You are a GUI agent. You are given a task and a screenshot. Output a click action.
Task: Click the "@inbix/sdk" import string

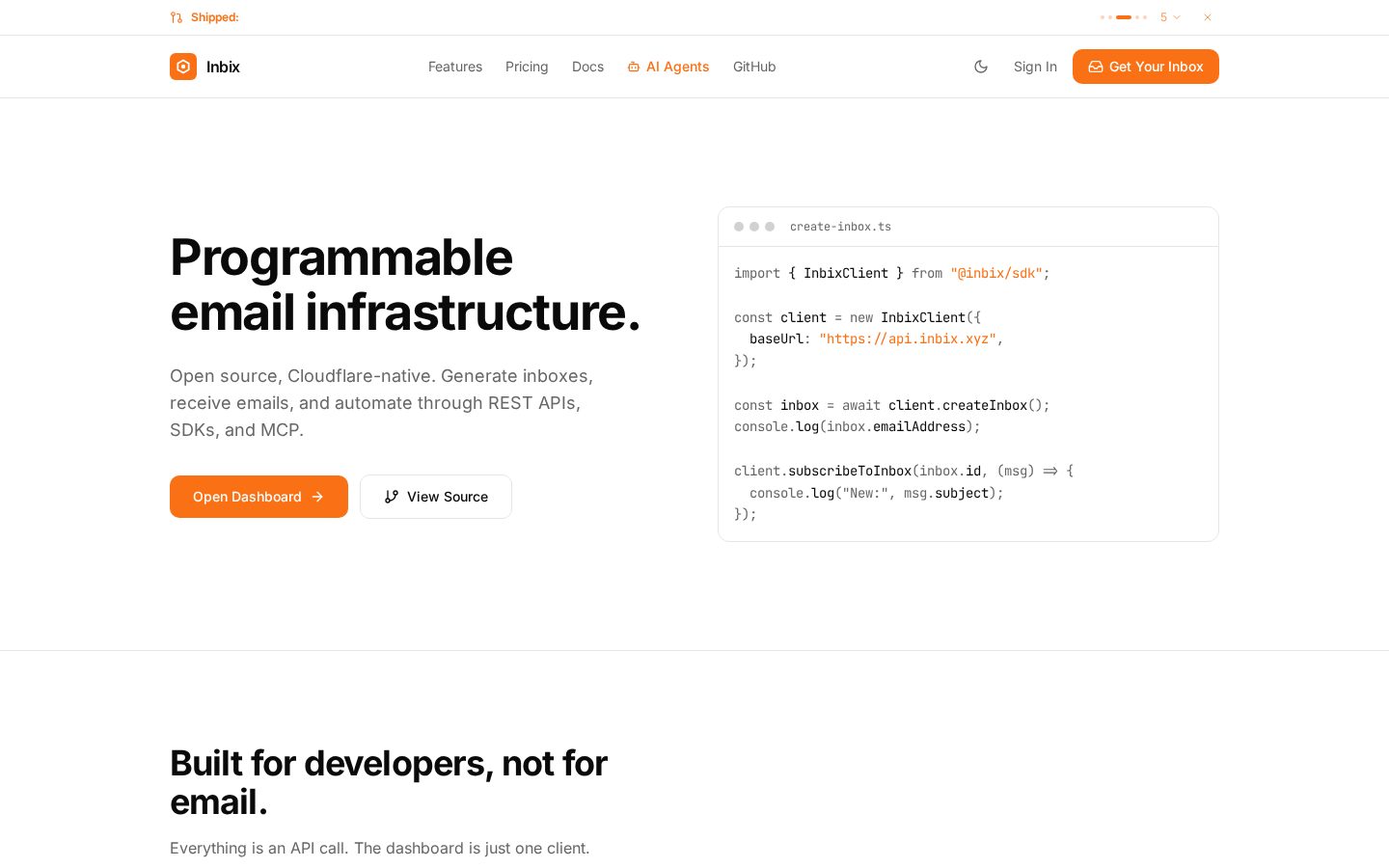pos(996,273)
